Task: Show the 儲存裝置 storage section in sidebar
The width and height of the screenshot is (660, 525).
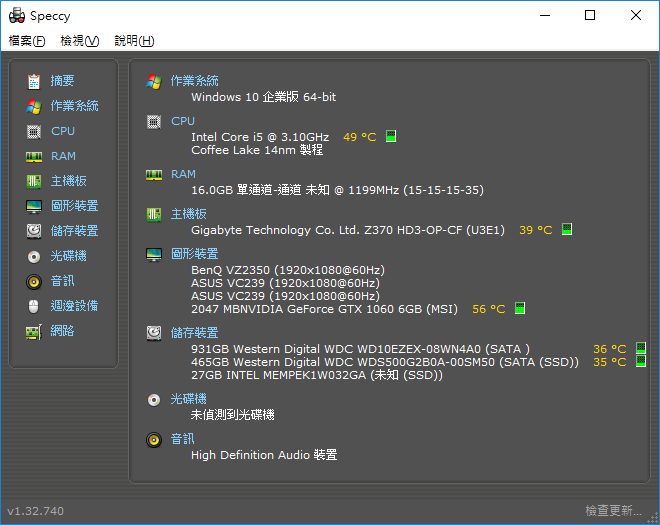Action: tap(75, 231)
